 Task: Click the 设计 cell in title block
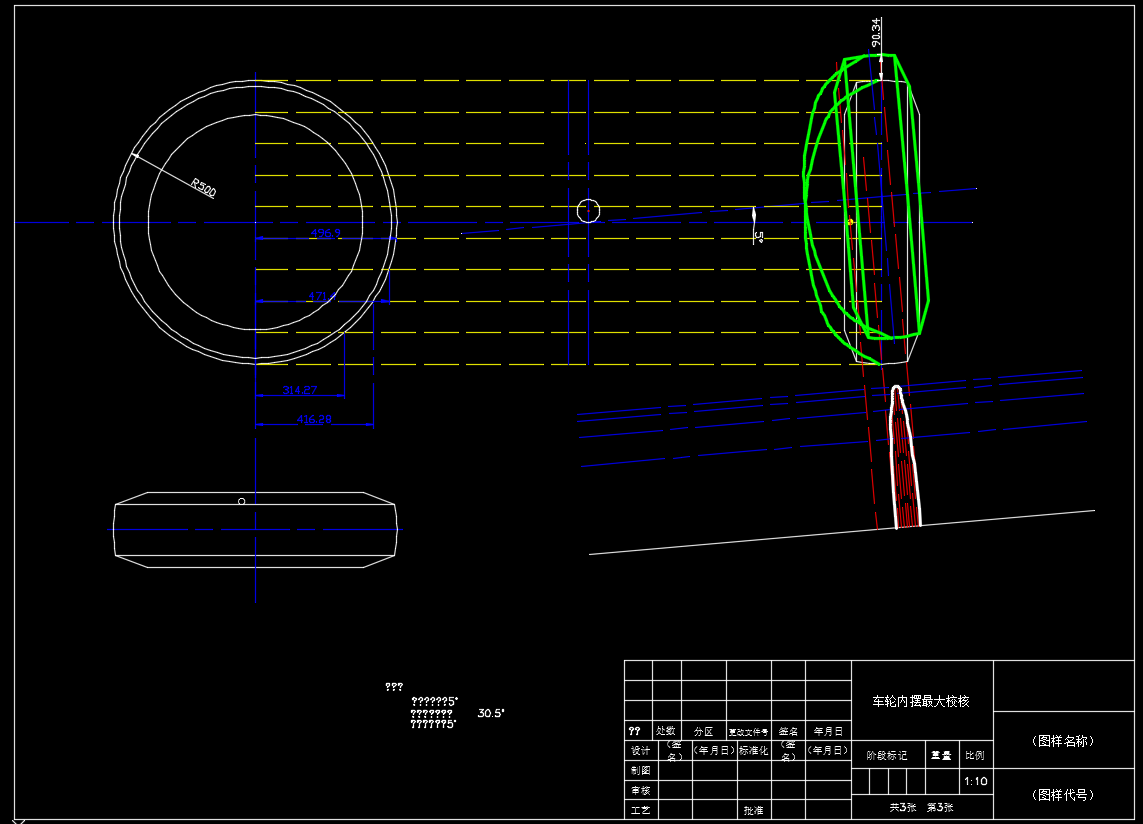pos(639,750)
